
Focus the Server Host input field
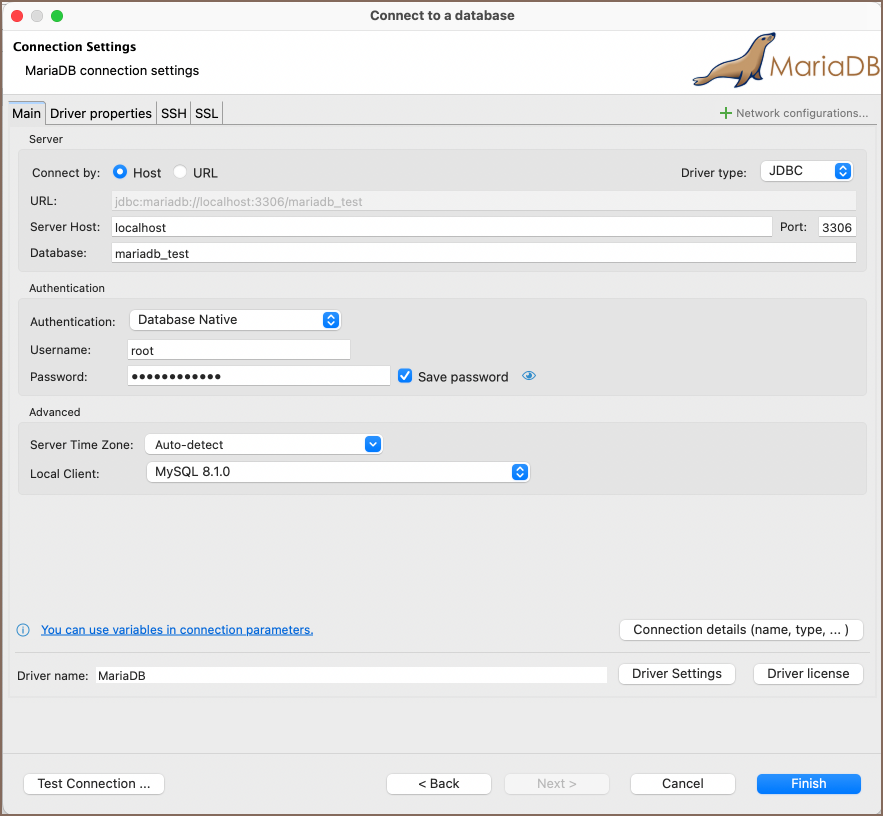coord(441,227)
